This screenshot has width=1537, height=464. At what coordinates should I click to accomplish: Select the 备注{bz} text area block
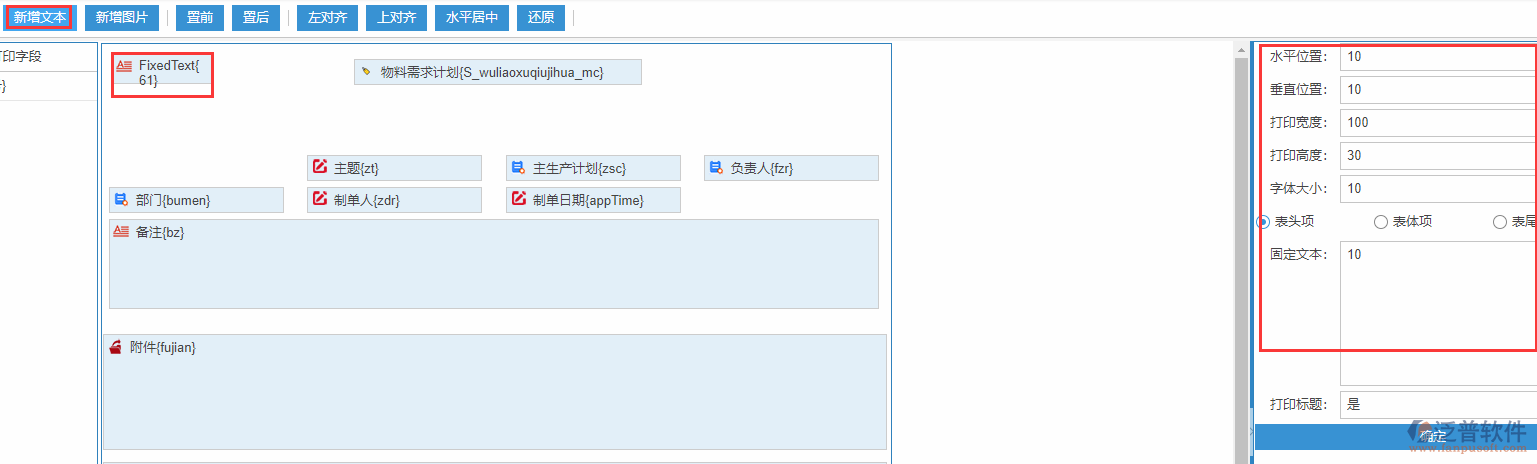pos(494,264)
